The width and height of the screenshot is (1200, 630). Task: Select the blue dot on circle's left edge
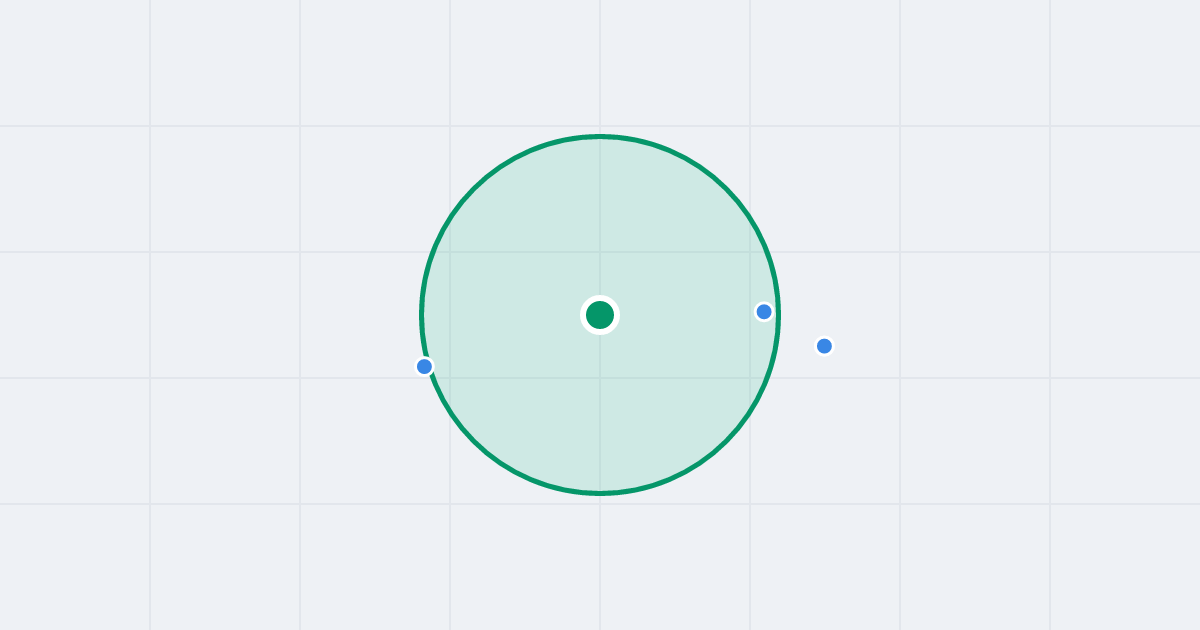pos(424,367)
